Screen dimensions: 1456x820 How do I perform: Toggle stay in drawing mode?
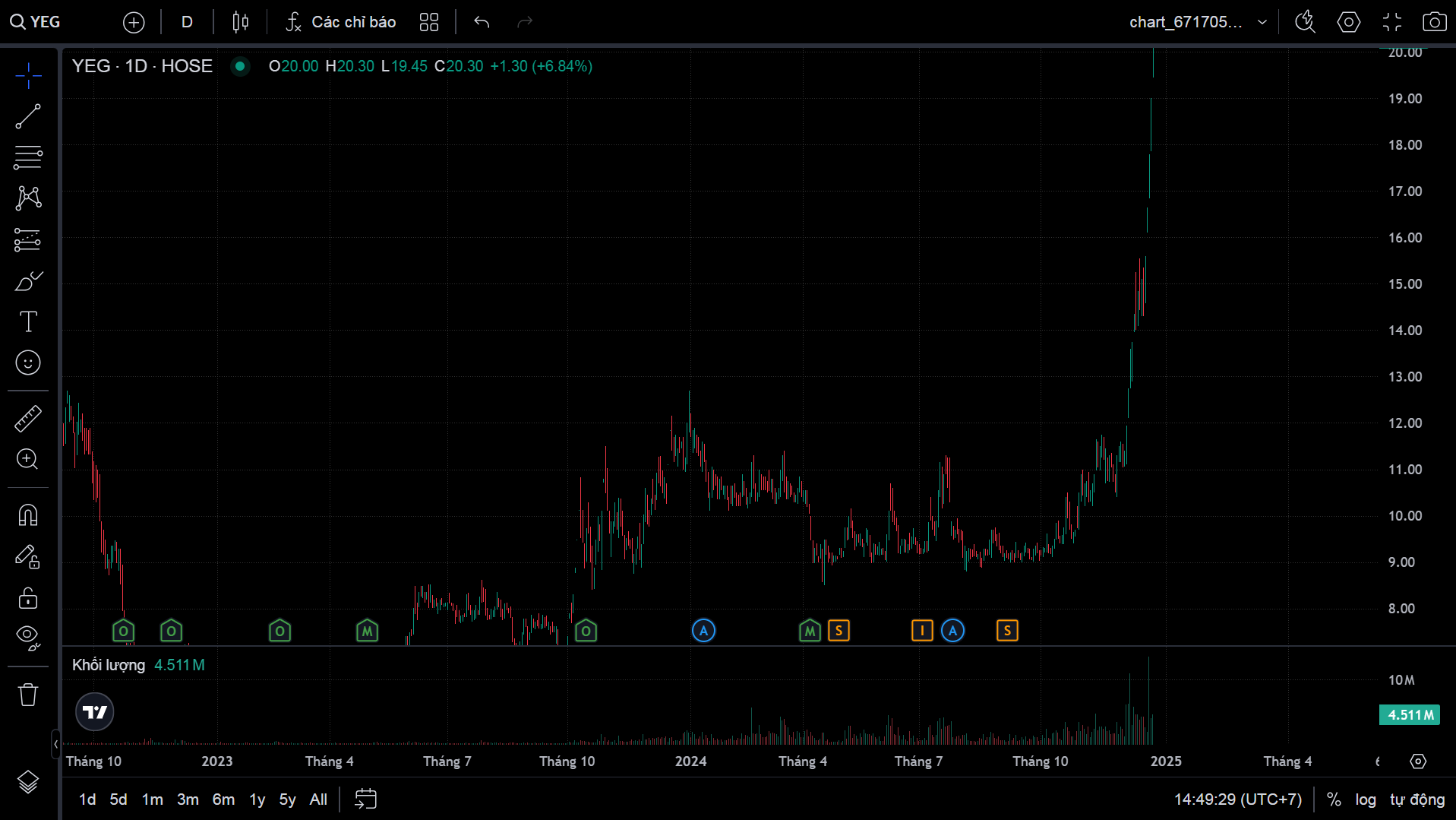(28, 557)
